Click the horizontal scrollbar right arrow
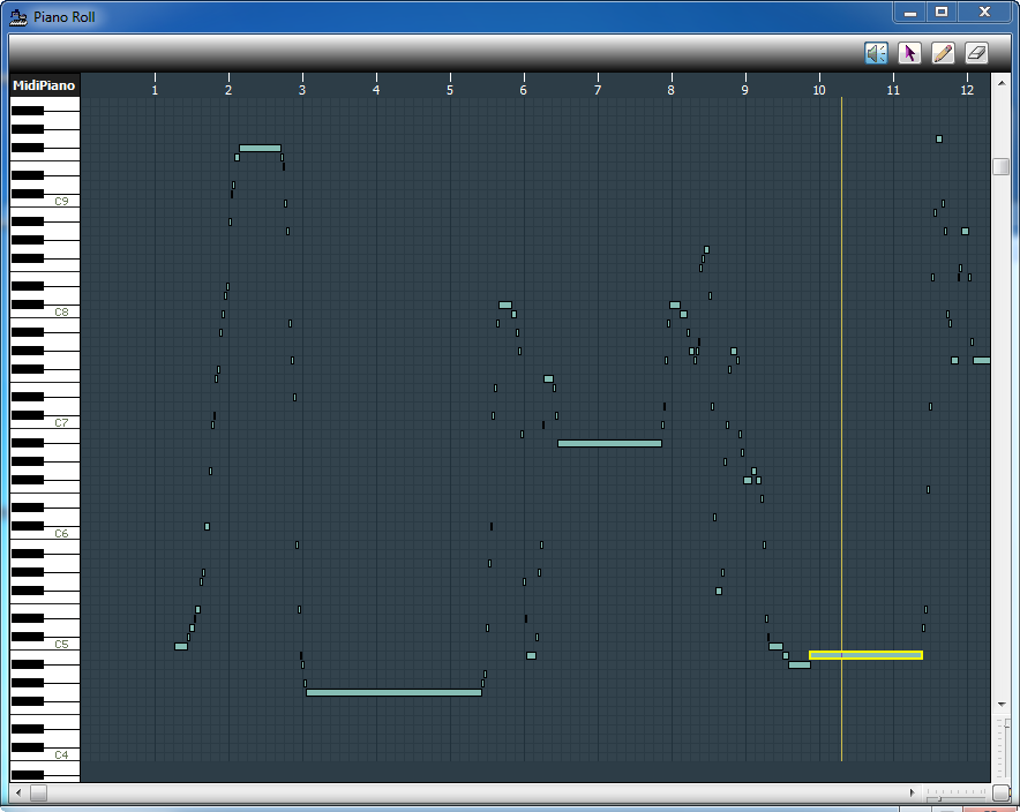The width and height of the screenshot is (1020, 812). (x=912, y=792)
